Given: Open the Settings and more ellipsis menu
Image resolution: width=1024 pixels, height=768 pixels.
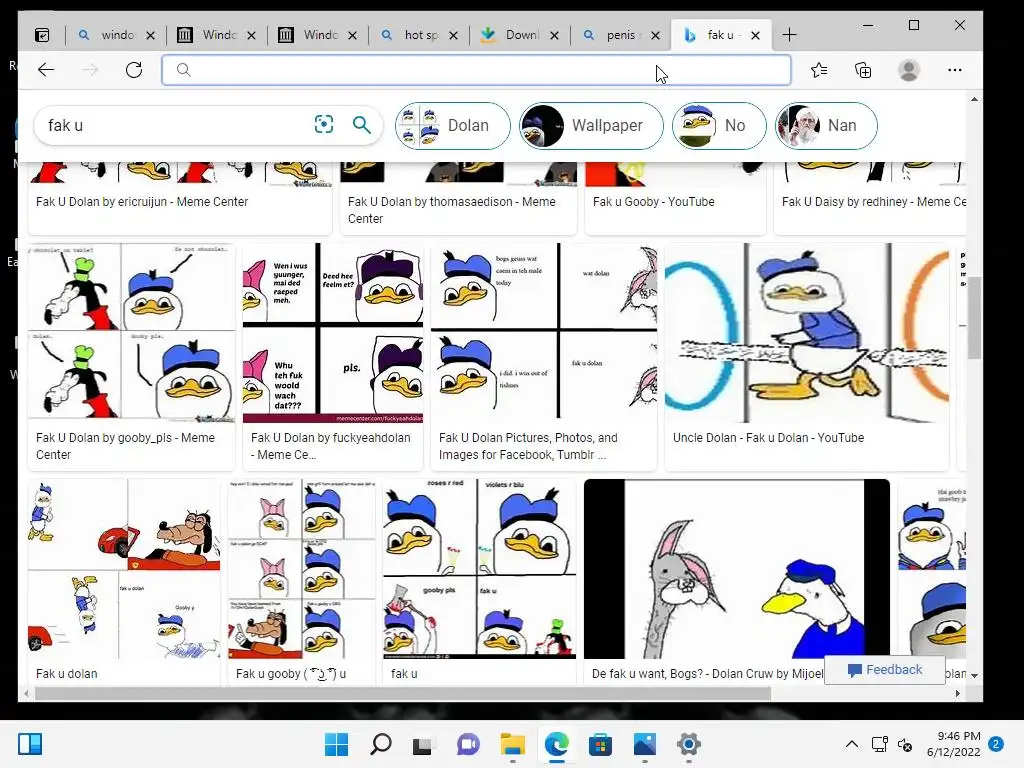Looking at the screenshot, I should coord(954,70).
